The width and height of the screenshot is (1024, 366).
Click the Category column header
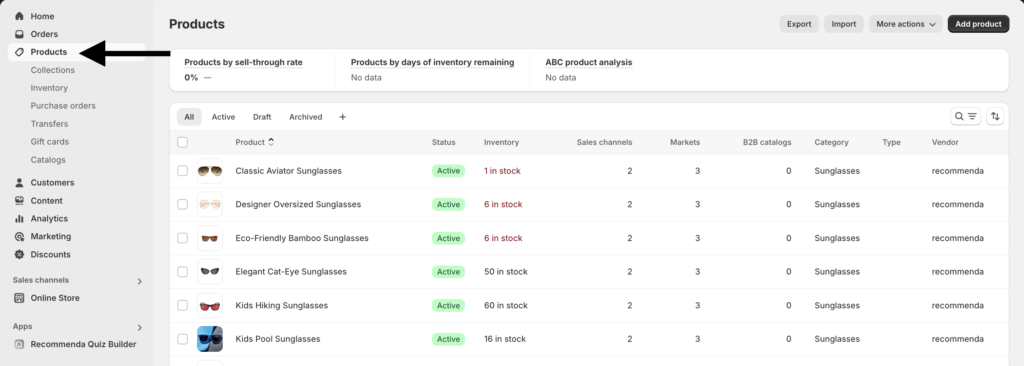[x=831, y=142]
